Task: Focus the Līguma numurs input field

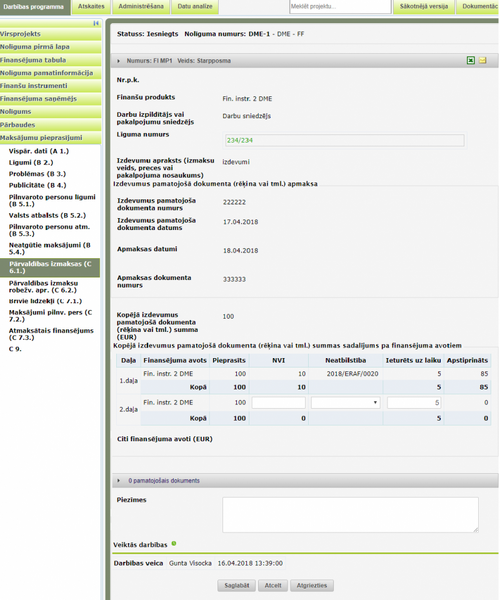Action: (345, 140)
